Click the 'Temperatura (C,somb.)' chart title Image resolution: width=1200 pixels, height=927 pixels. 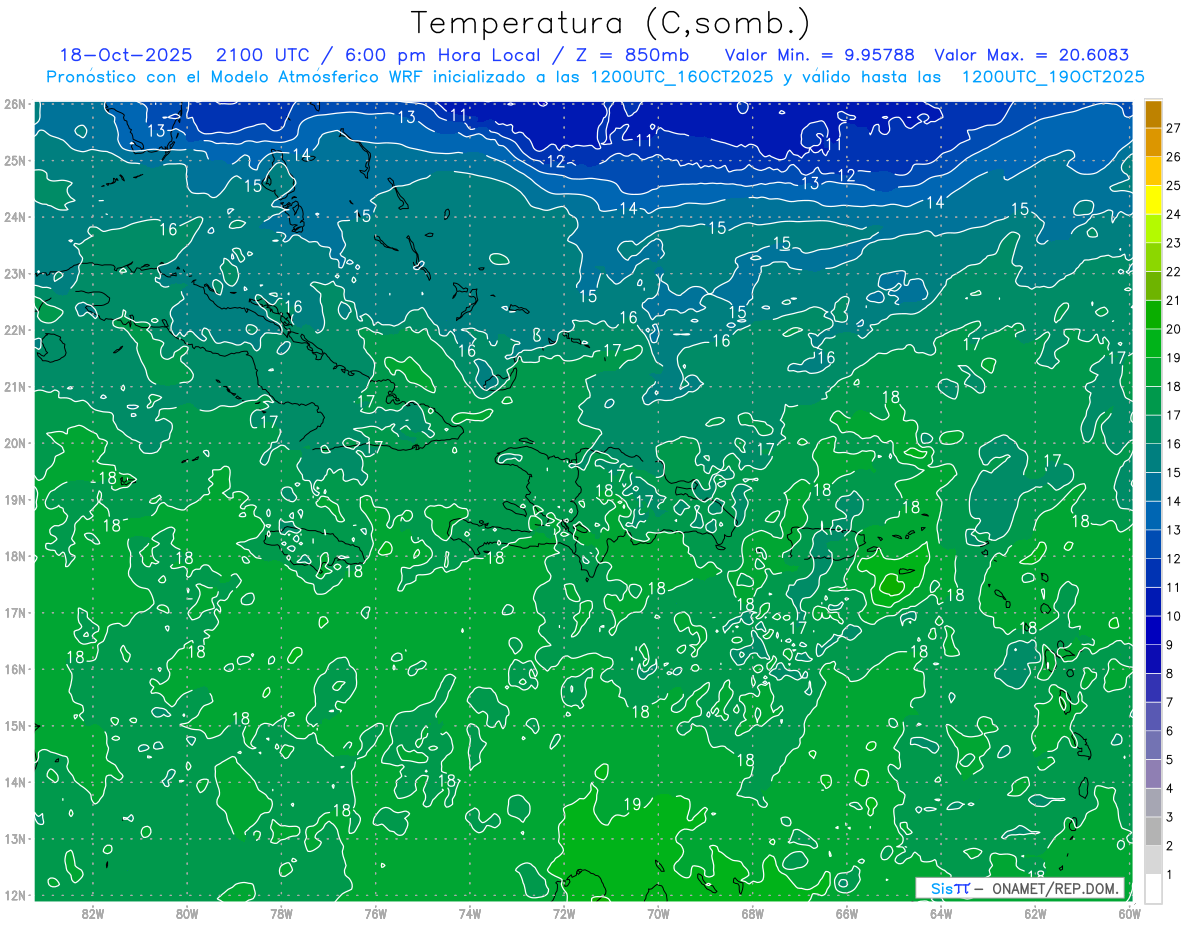coord(611,24)
